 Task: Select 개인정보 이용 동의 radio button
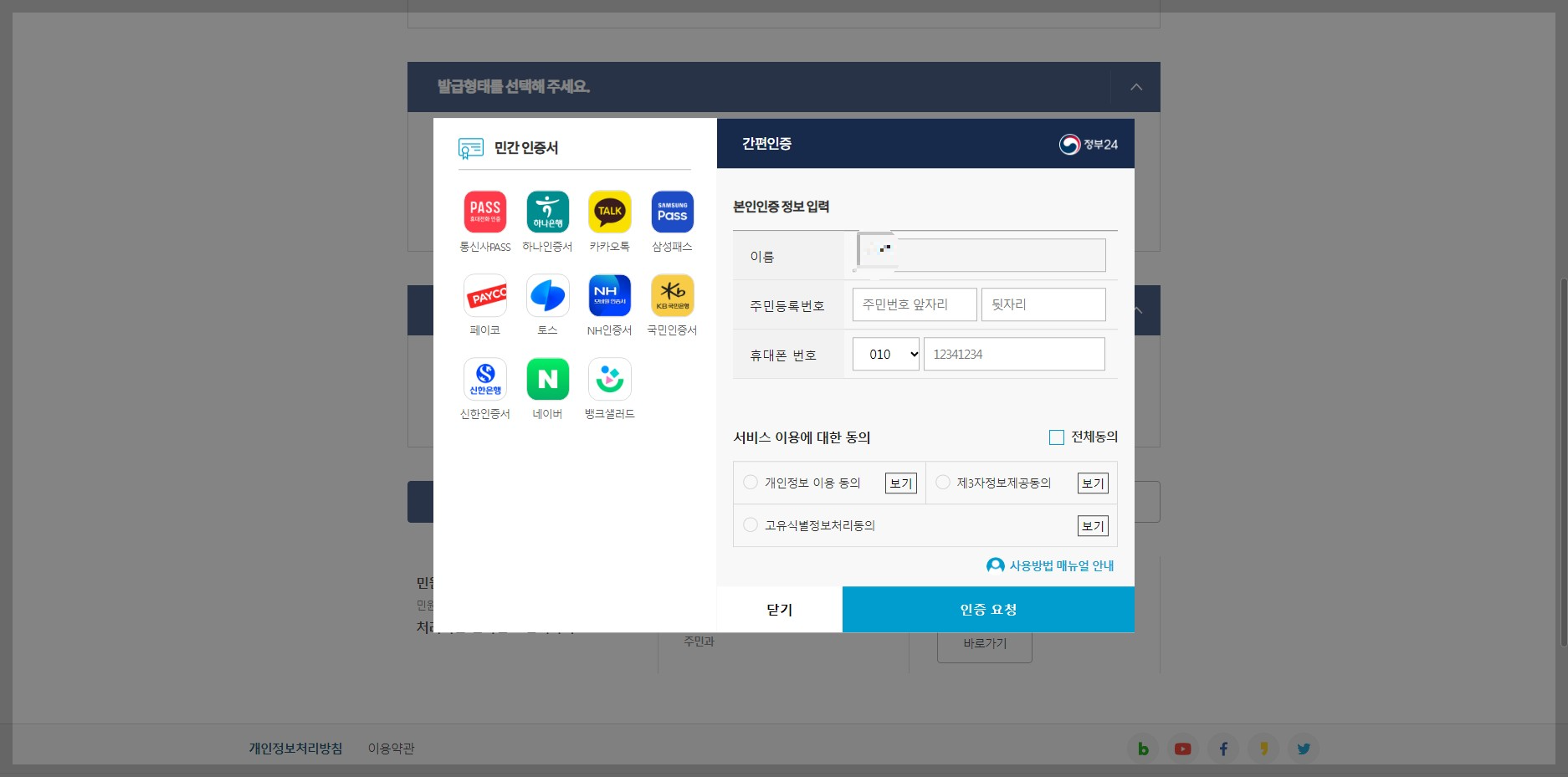(x=751, y=482)
